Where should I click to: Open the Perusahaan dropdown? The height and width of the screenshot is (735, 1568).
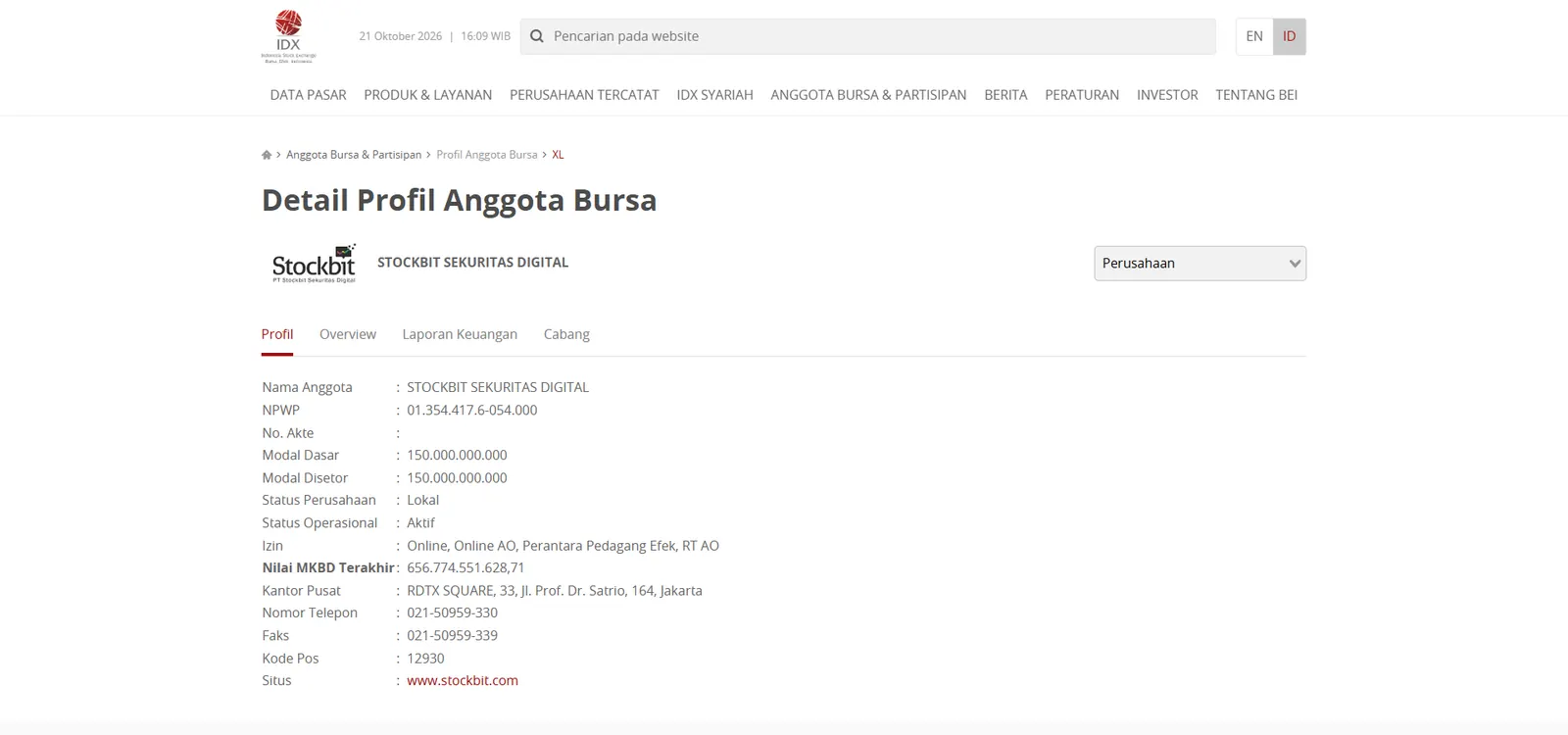pos(1200,263)
